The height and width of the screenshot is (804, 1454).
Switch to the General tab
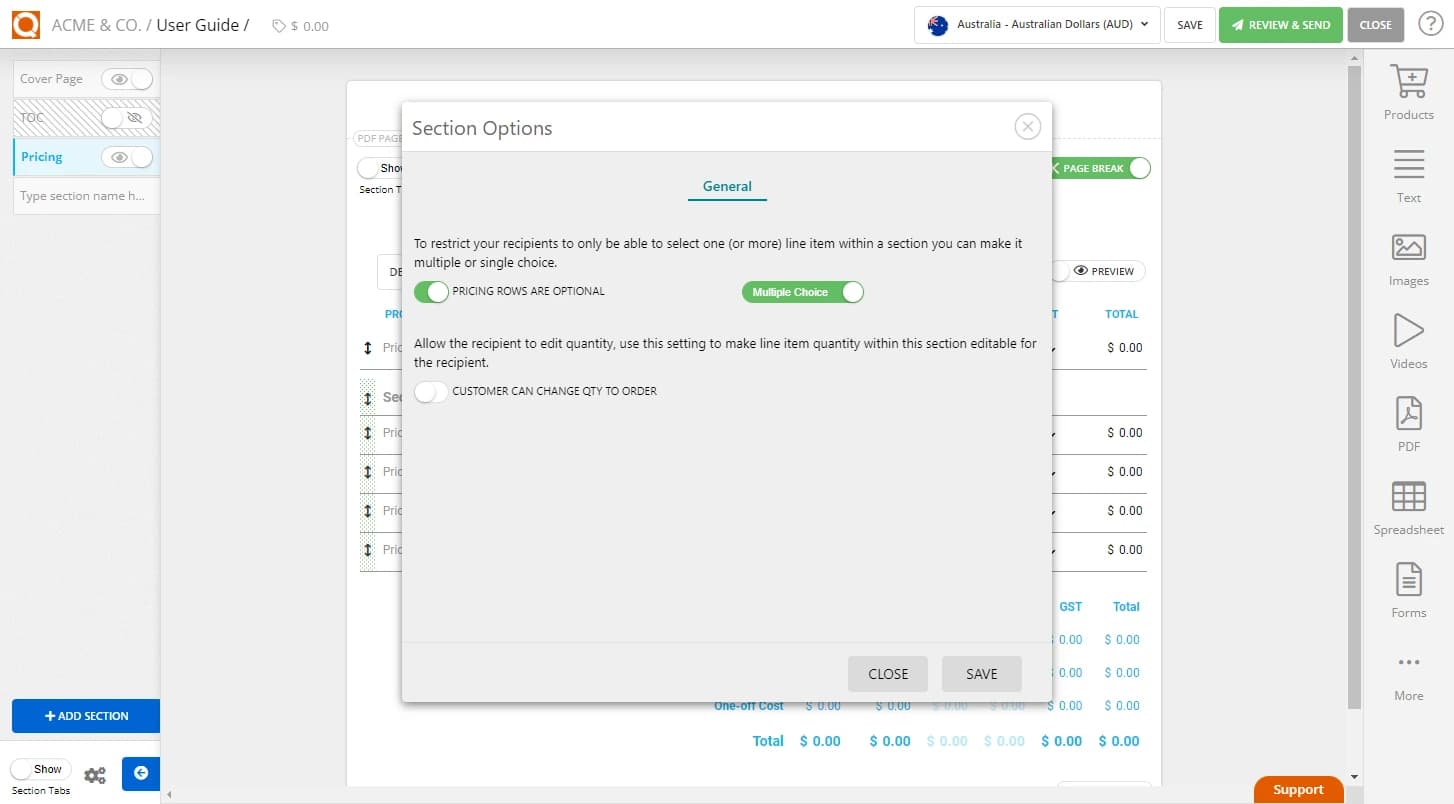(x=727, y=186)
